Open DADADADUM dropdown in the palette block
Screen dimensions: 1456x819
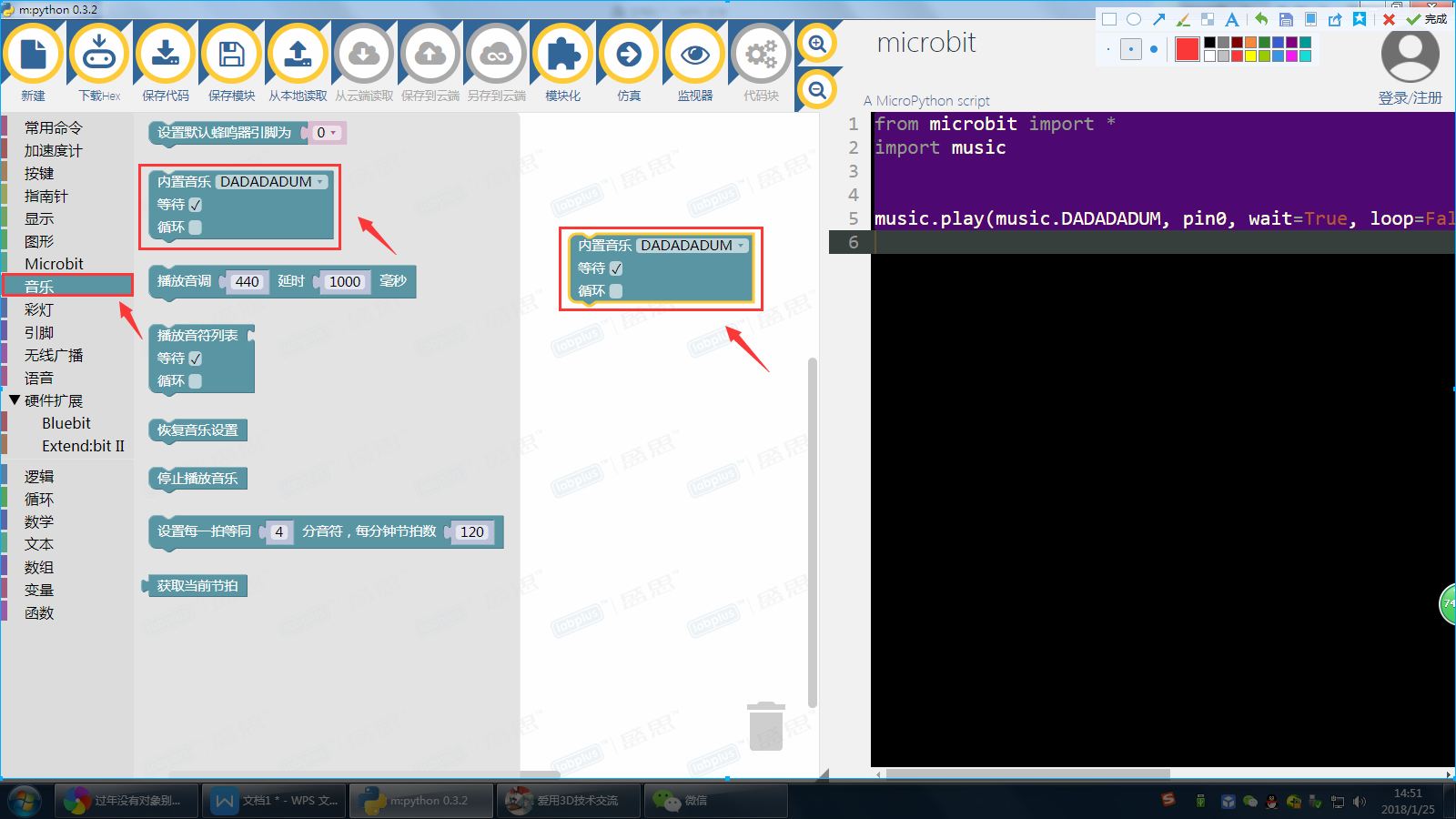pyautogui.click(x=272, y=182)
